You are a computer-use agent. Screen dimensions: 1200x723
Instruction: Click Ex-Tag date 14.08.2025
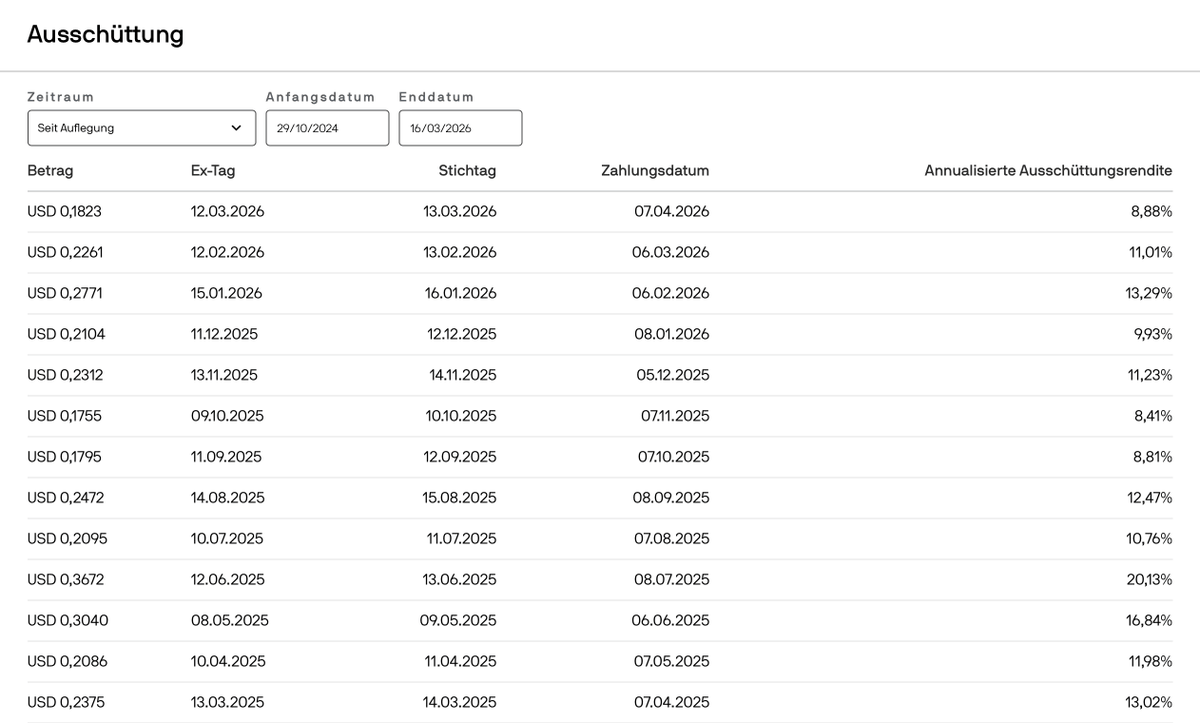[228, 498]
